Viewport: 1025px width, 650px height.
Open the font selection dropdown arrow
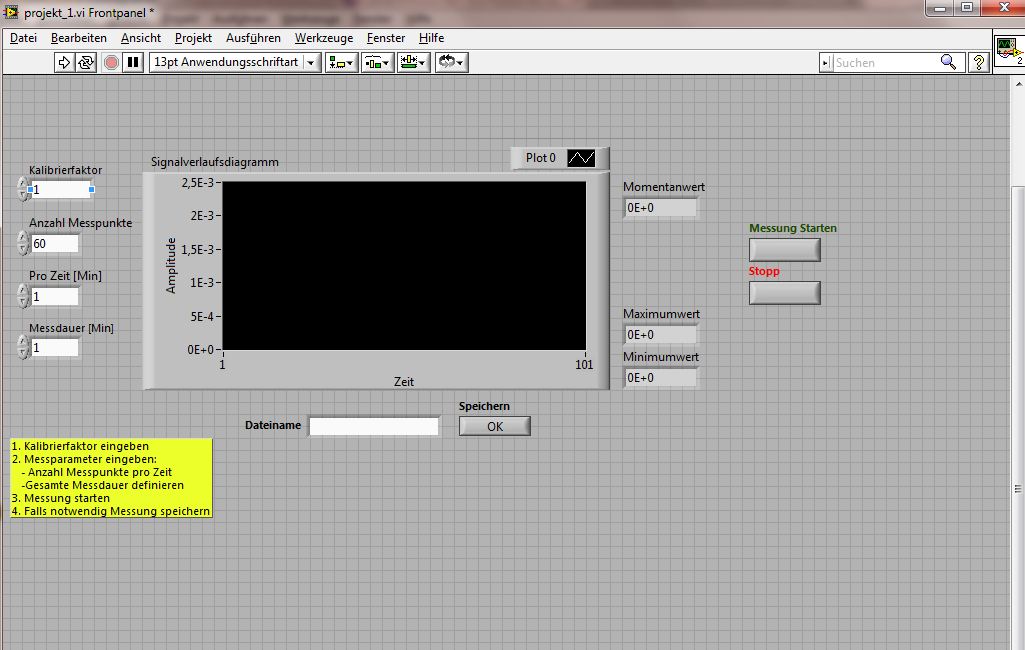pyautogui.click(x=311, y=62)
